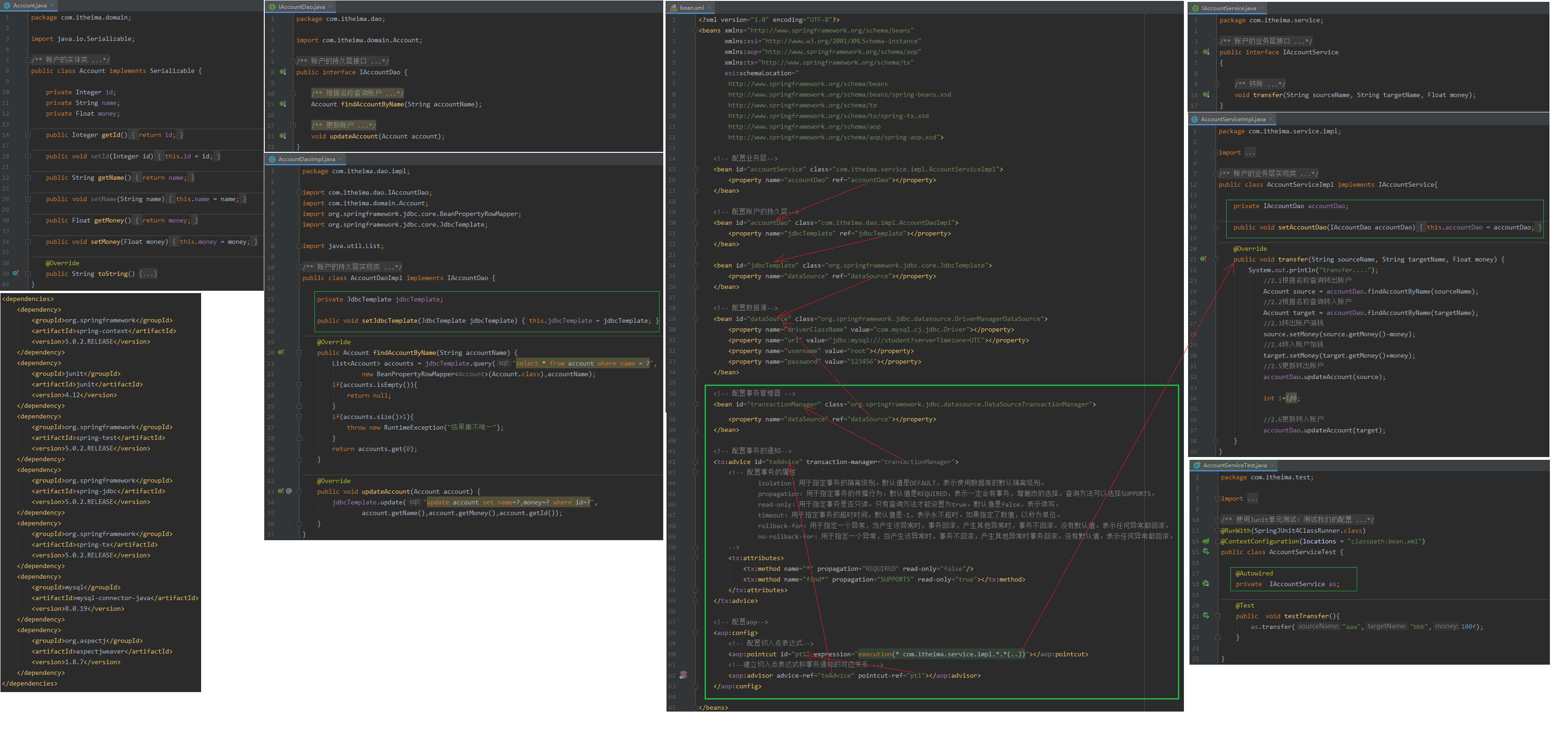Expand the setAccountDao fold in AccountServiceImpl.java
The image size is (1568, 732).
1215,228
